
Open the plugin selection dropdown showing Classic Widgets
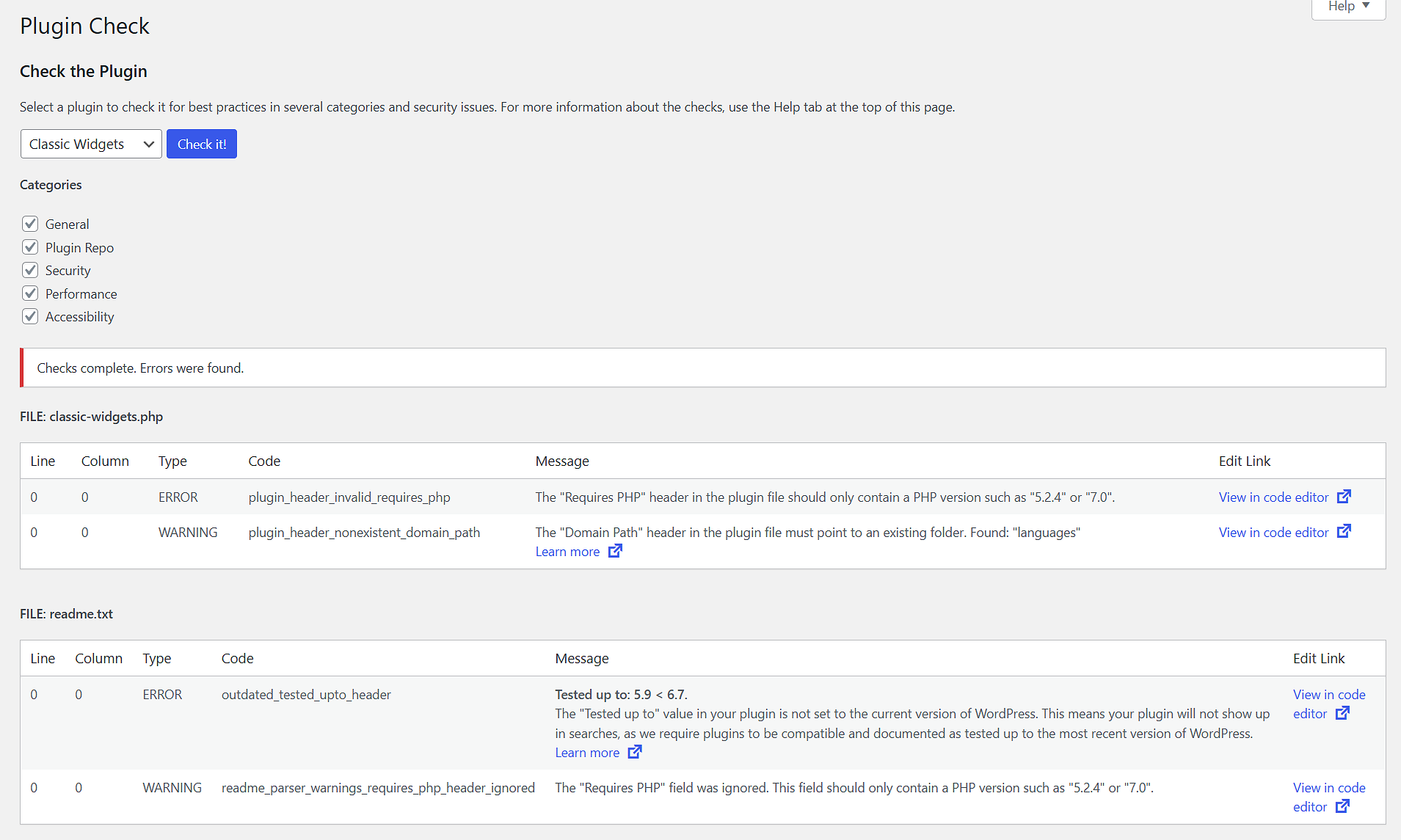coord(91,143)
